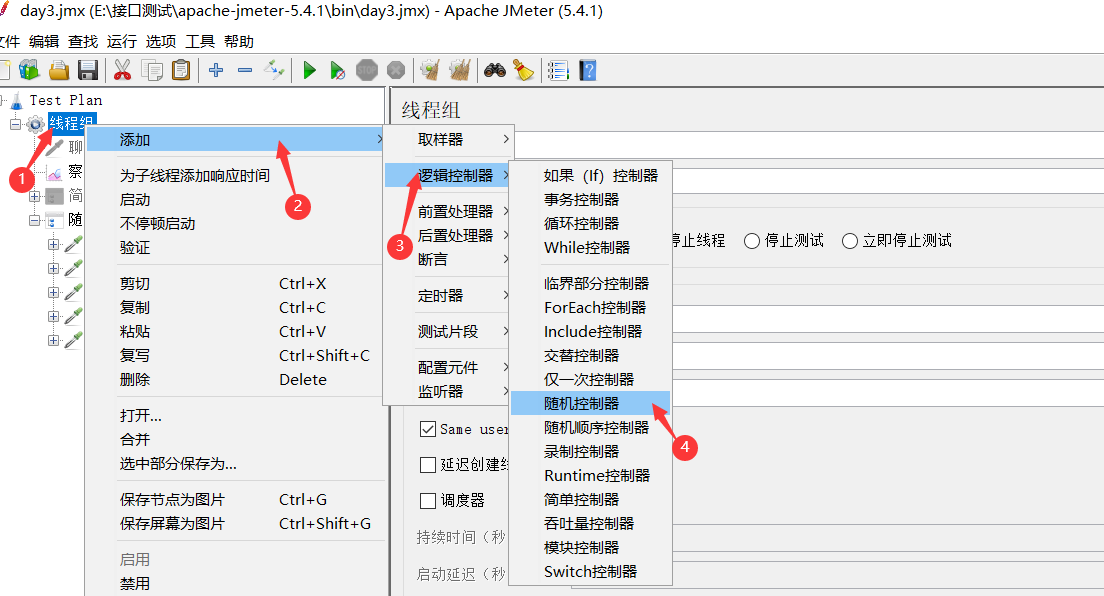Image resolution: width=1104 pixels, height=596 pixels.
Task: Click the yellow broom Reset Search icon
Action: 523,70
